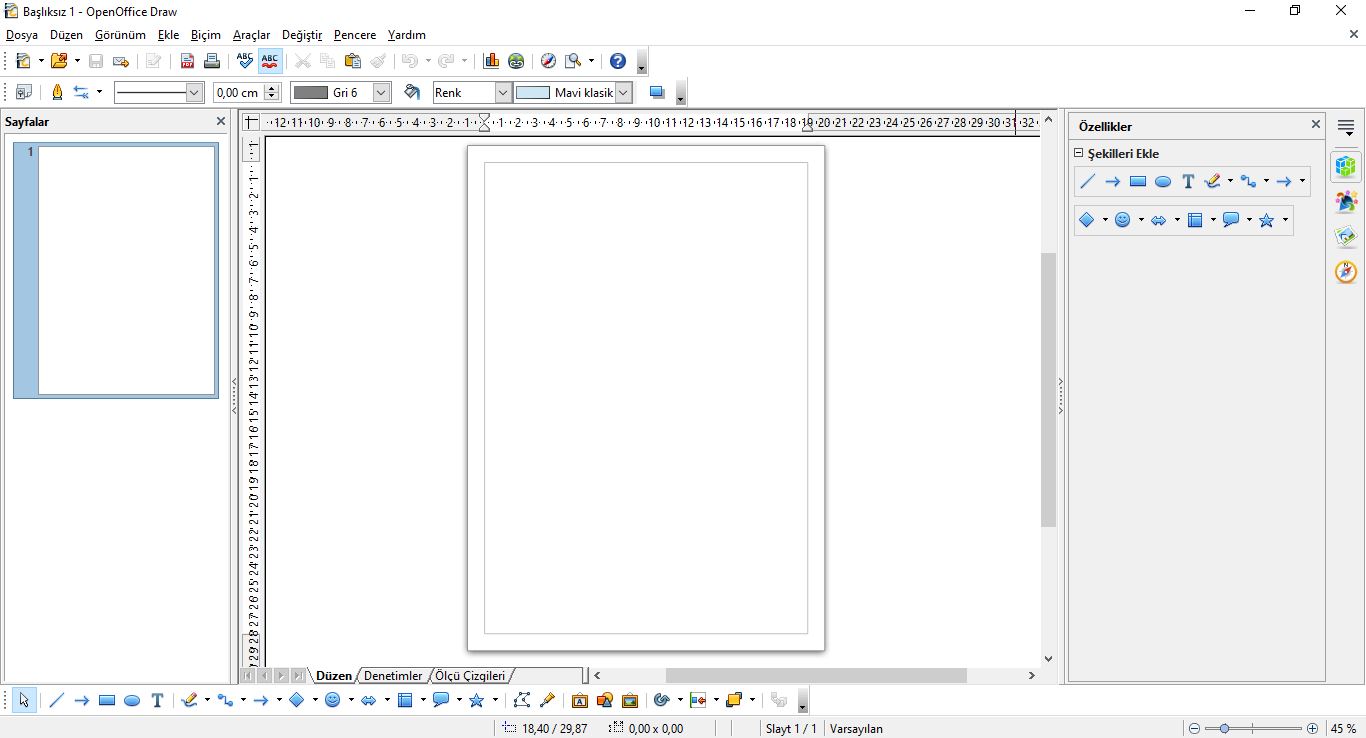Screen dimensions: 1366x738
Task: Select Rectangle tool in bottom toolbar
Action: [x=107, y=700]
